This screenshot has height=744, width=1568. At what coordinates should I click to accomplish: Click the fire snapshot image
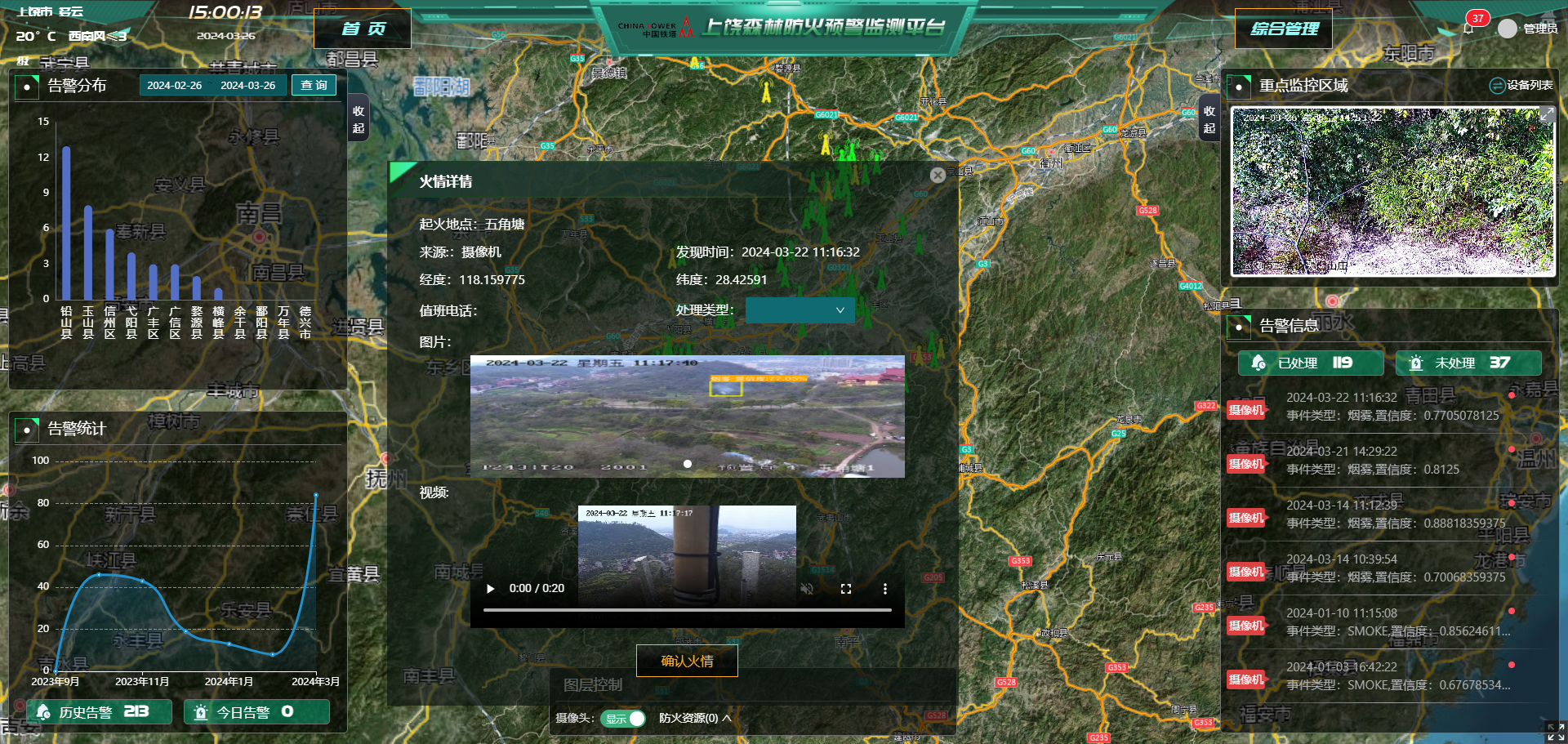click(688, 417)
